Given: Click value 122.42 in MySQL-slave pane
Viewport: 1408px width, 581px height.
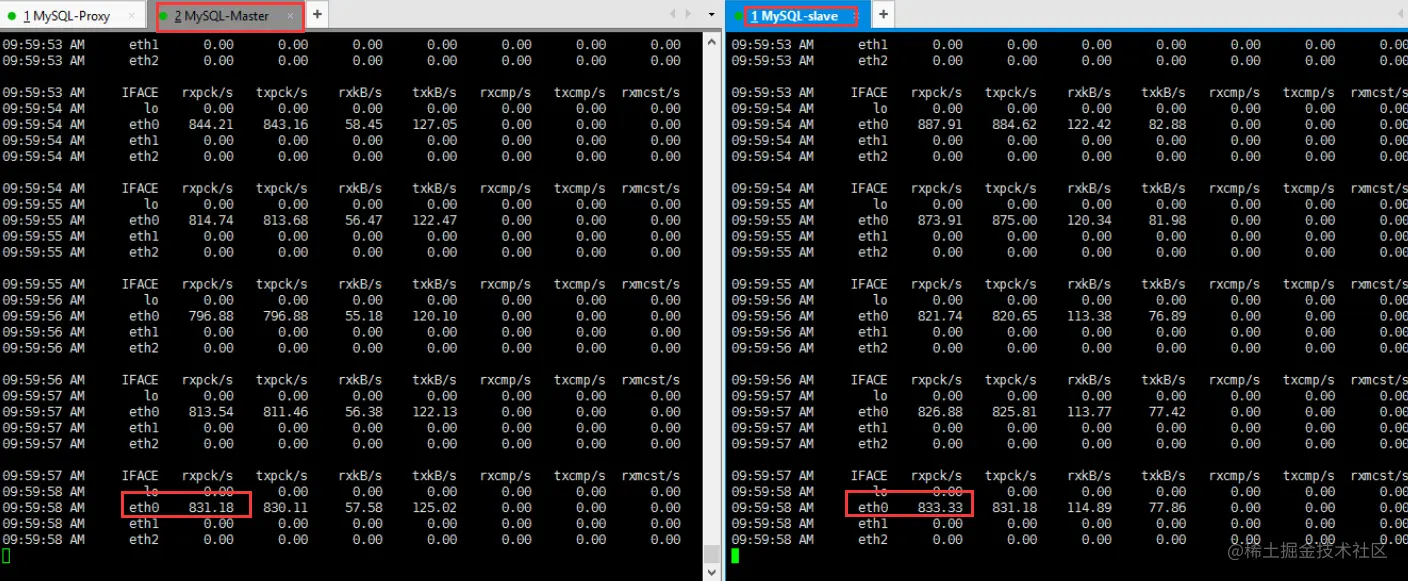Looking at the screenshot, I should tap(1089, 125).
